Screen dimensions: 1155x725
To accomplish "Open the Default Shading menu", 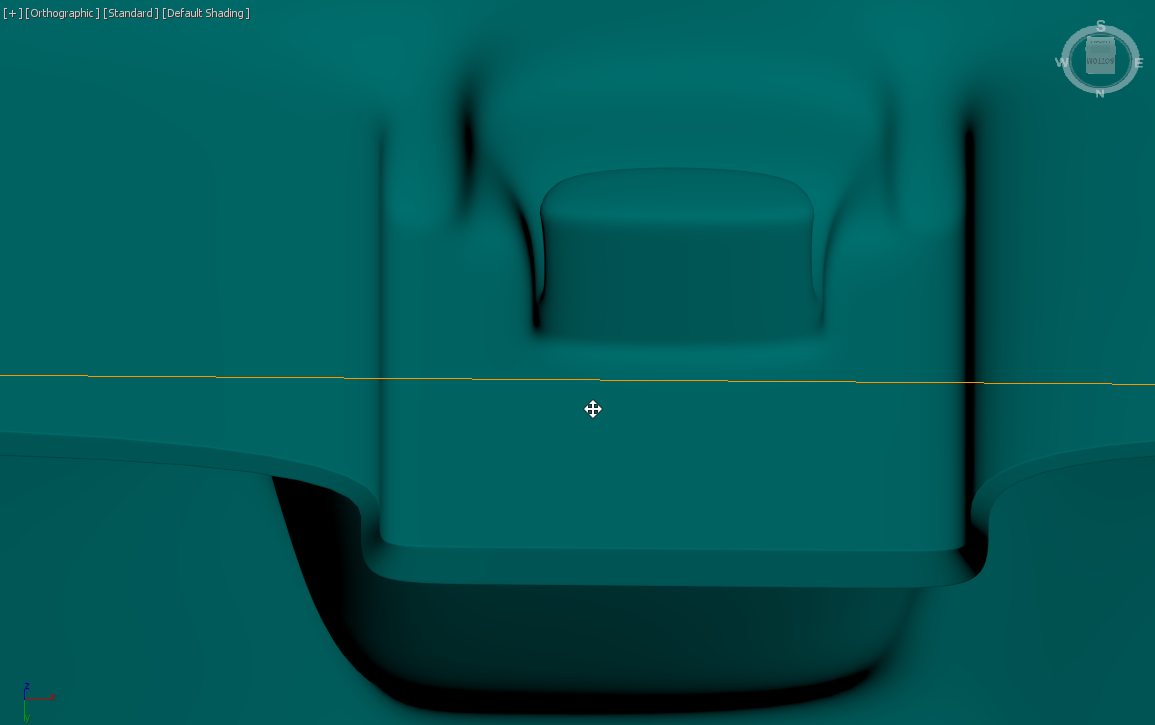I will click(x=205, y=13).
